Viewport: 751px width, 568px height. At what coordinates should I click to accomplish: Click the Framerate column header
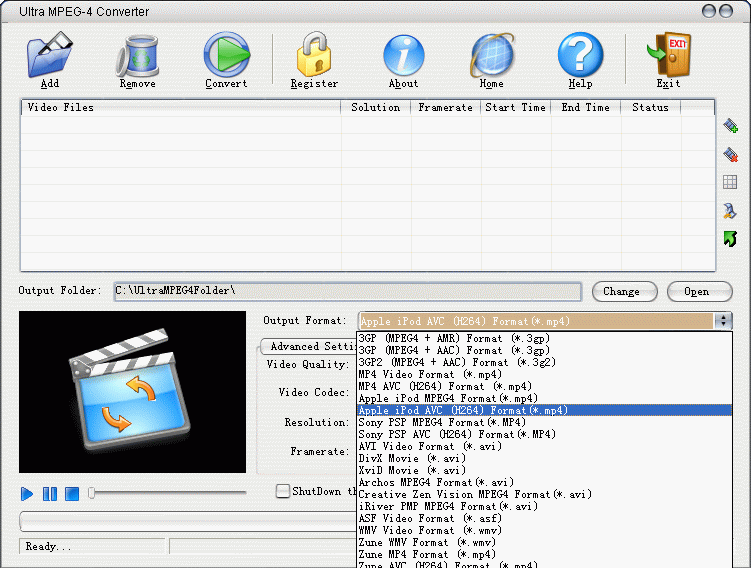(445, 107)
